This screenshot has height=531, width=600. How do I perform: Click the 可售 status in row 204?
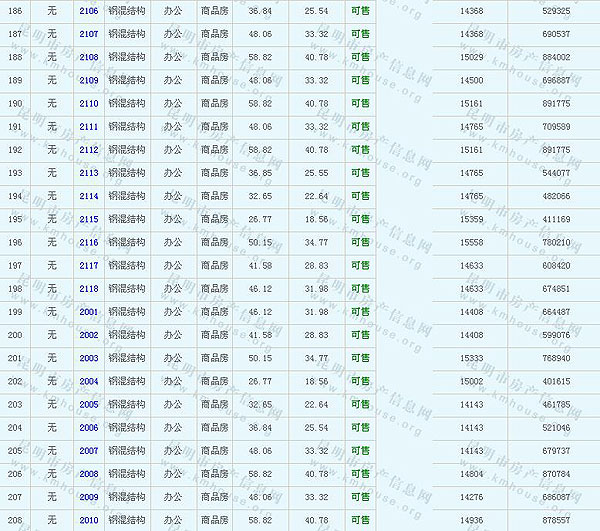click(x=360, y=428)
